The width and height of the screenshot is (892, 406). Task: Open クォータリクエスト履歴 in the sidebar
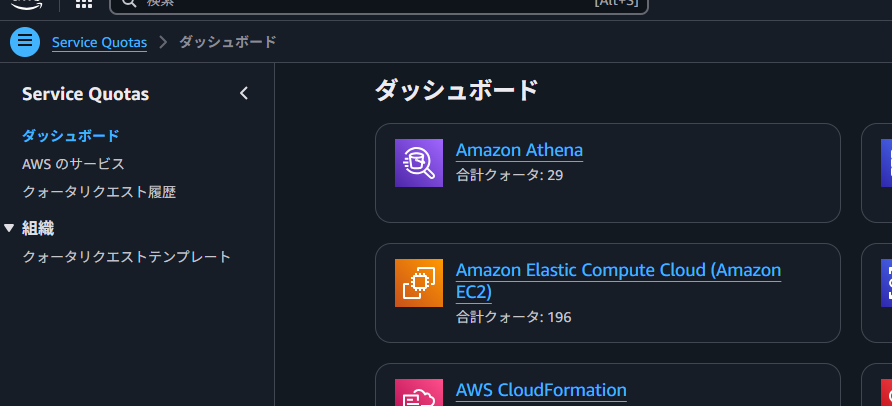point(99,192)
